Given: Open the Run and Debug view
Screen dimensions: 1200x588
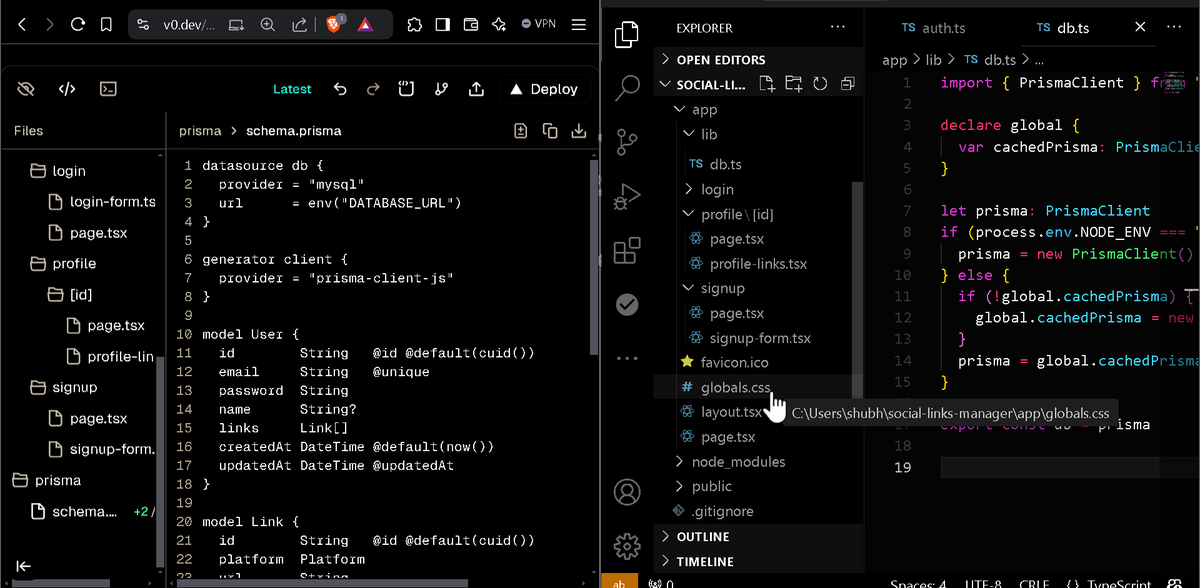Looking at the screenshot, I should pos(627,196).
